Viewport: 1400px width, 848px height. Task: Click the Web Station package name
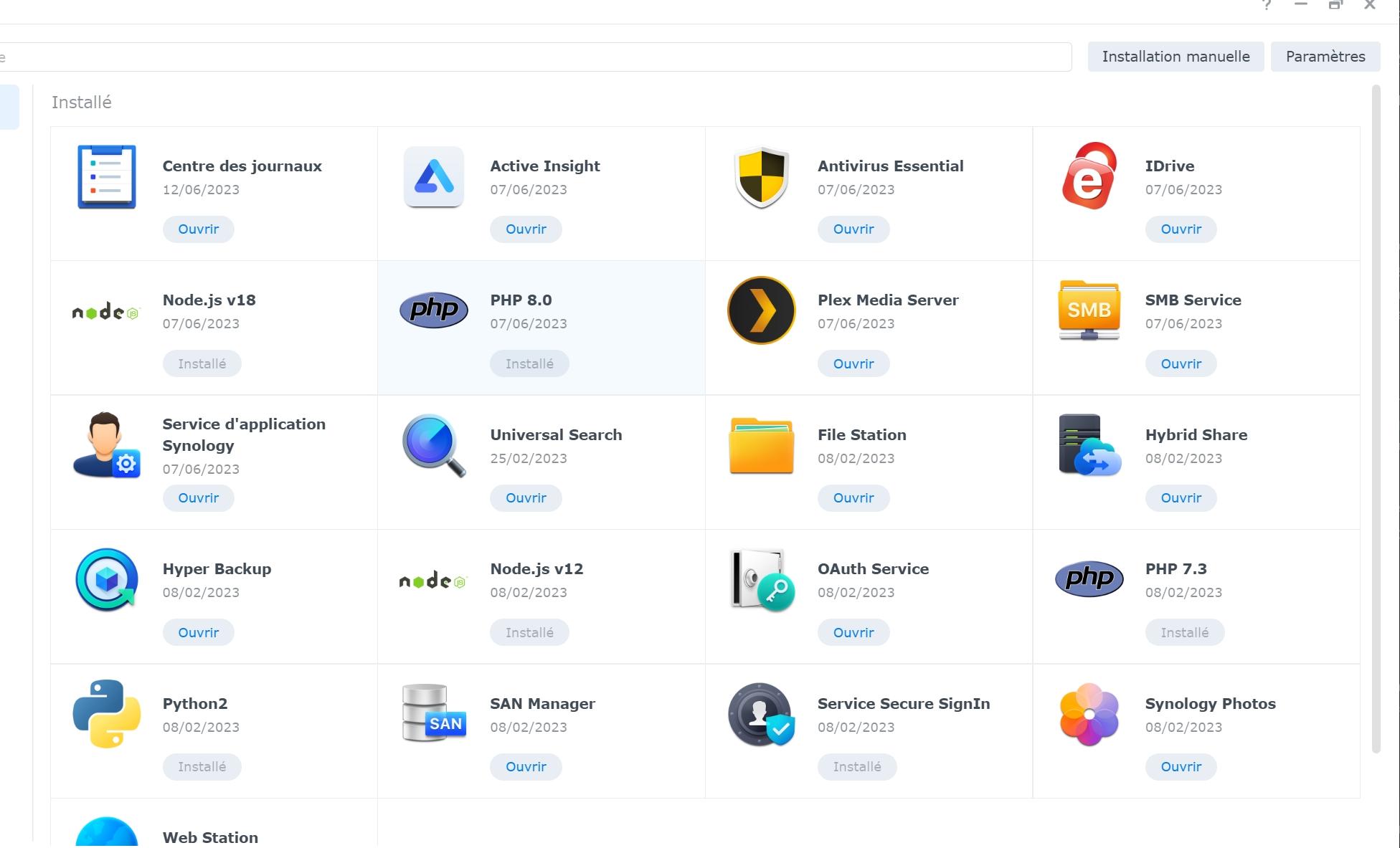[x=210, y=837]
